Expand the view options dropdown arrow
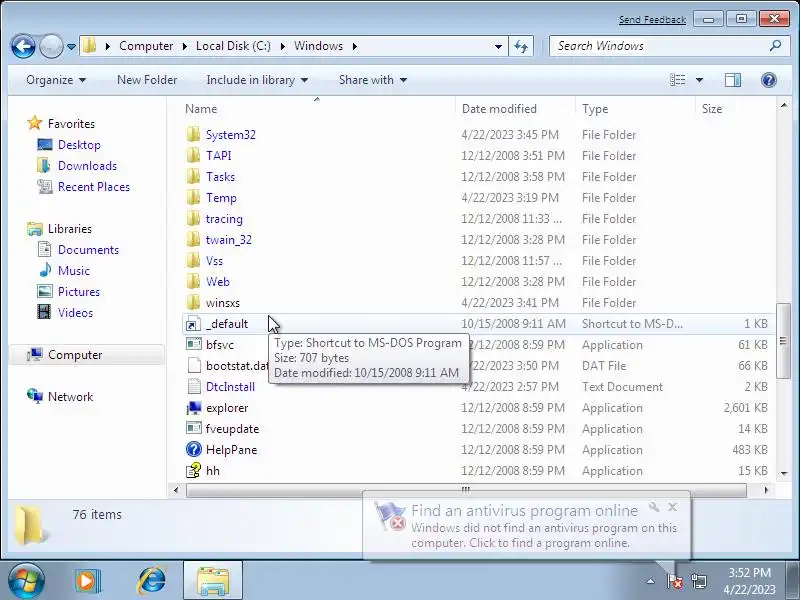This screenshot has width=800, height=600. click(699, 80)
